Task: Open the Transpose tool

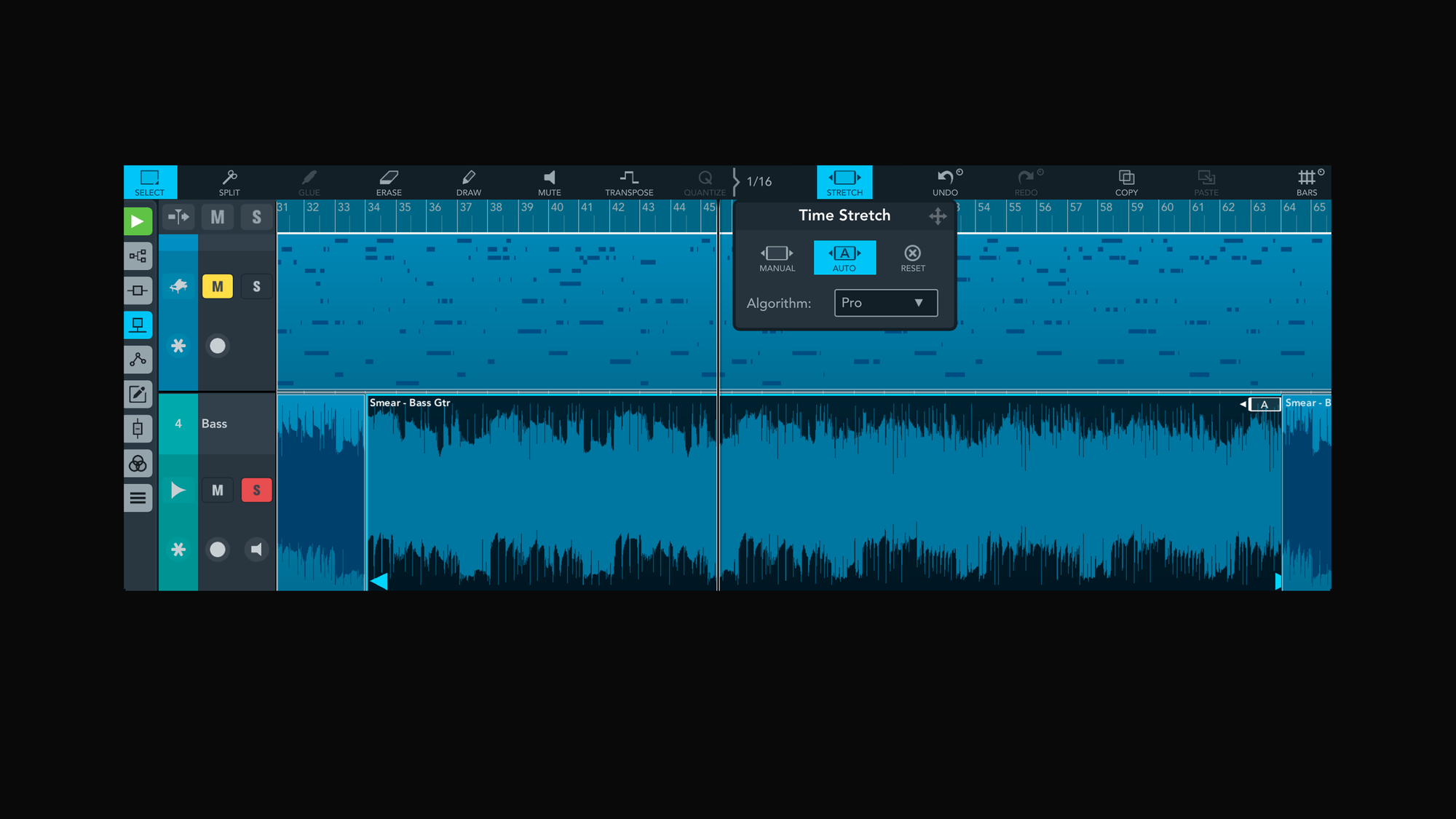Action: click(629, 182)
